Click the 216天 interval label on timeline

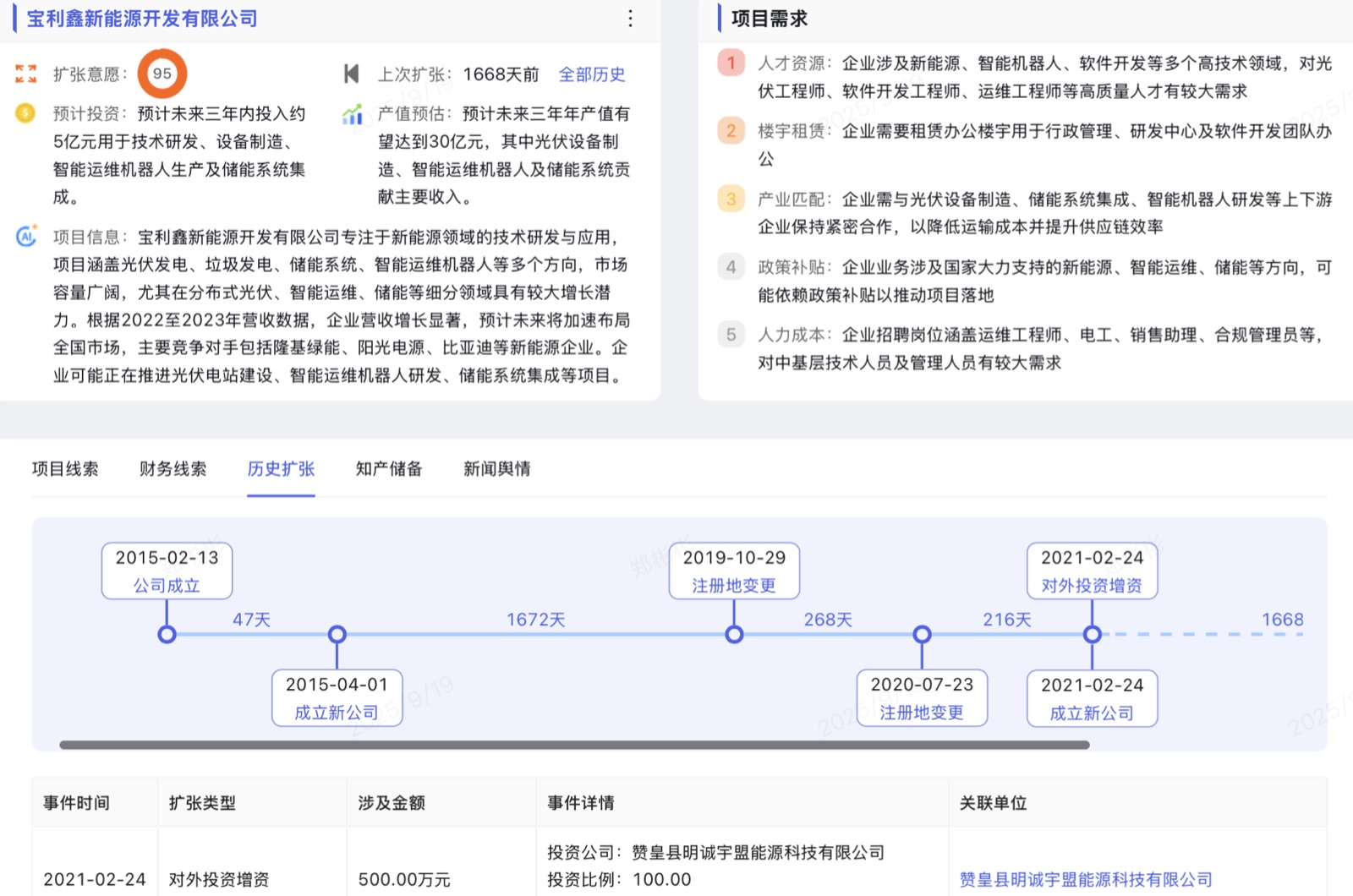point(1007,620)
